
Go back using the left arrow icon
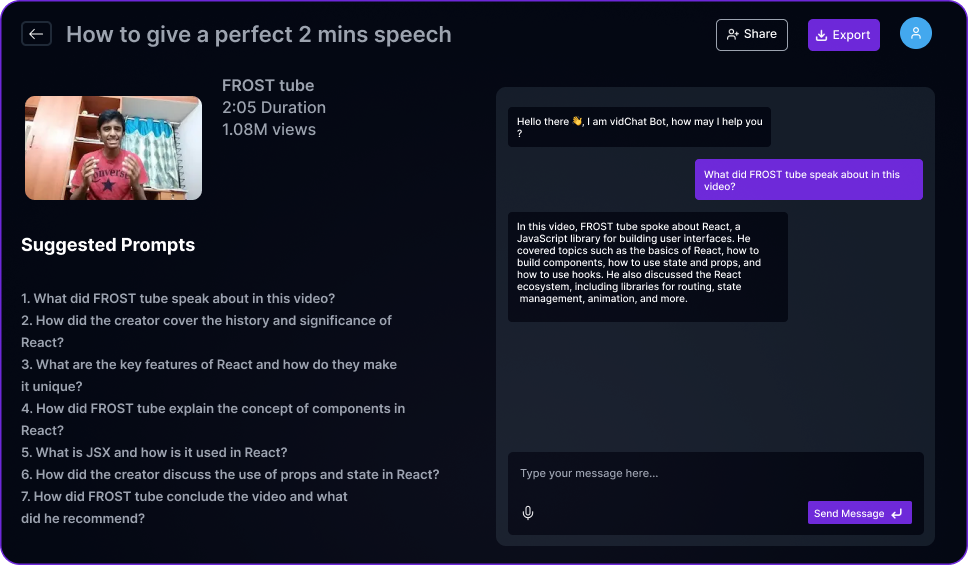pyautogui.click(x=36, y=34)
